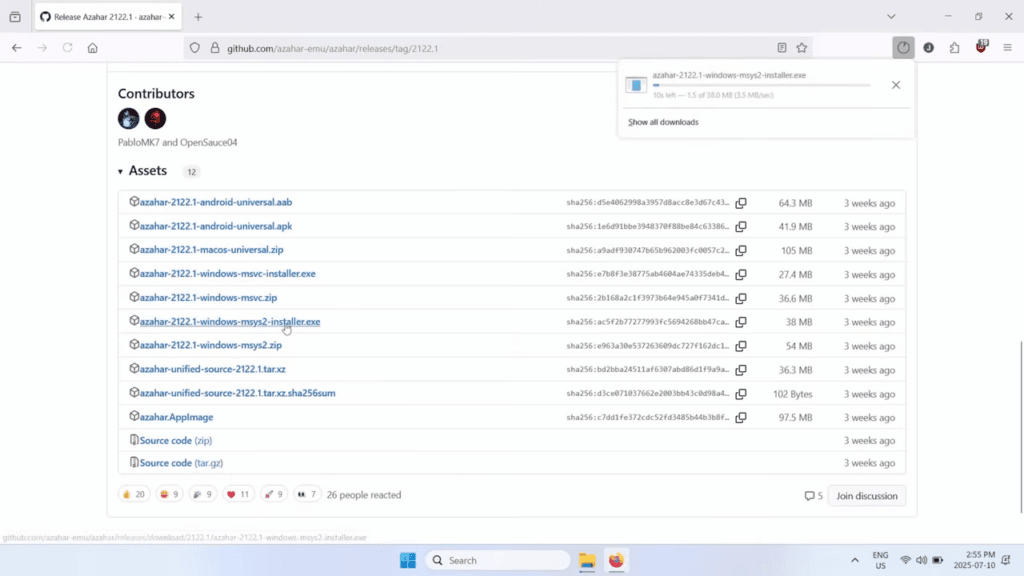Copy sha256 hash for azahar.AppImage
1024x576 pixels.
coord(741,417)
